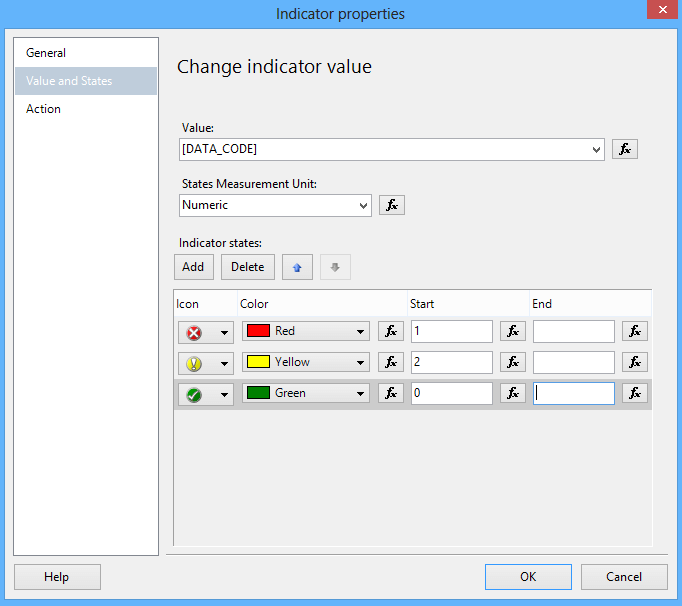Open color expression editor for Green row
This screenshot has width=682, height=606.
point(391,393)
